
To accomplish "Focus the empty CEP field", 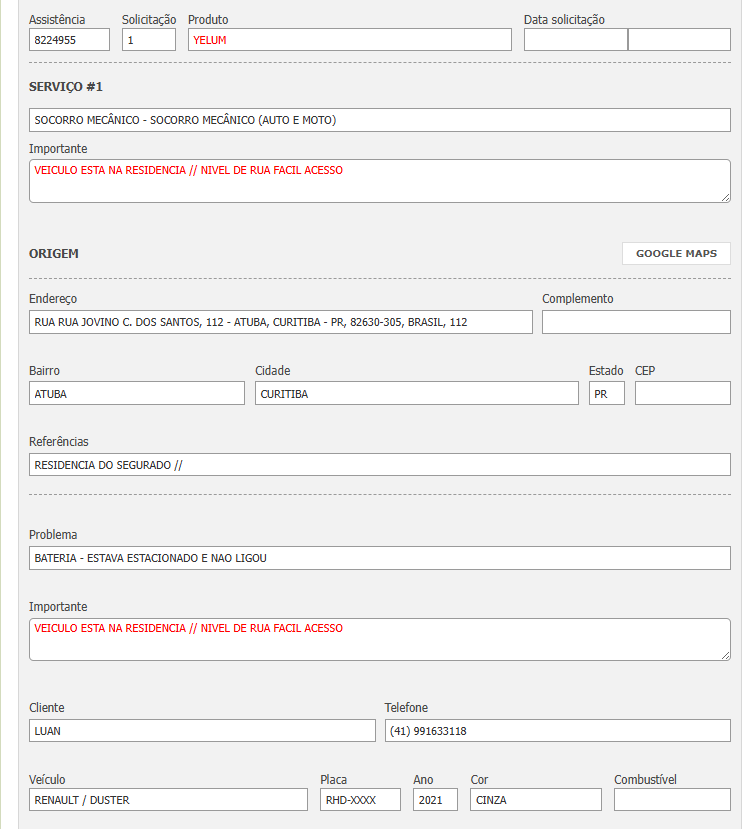I will [682, 394].
